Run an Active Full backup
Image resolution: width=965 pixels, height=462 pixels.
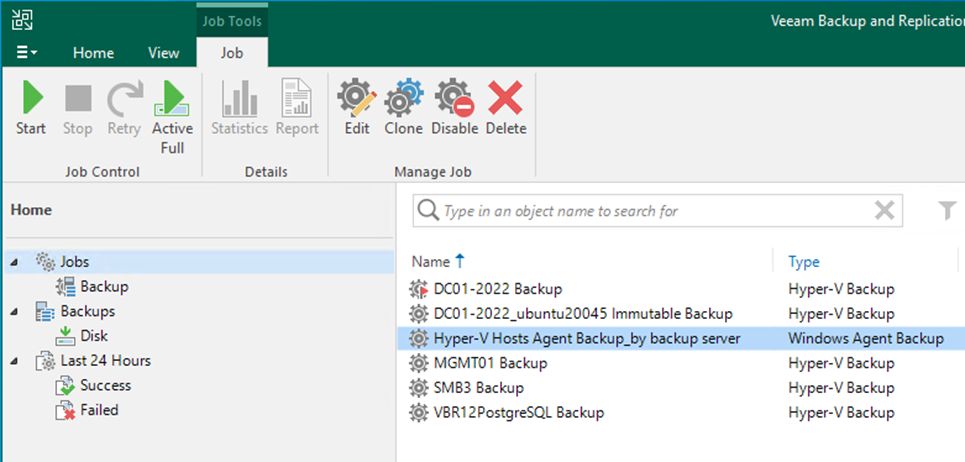172,118
